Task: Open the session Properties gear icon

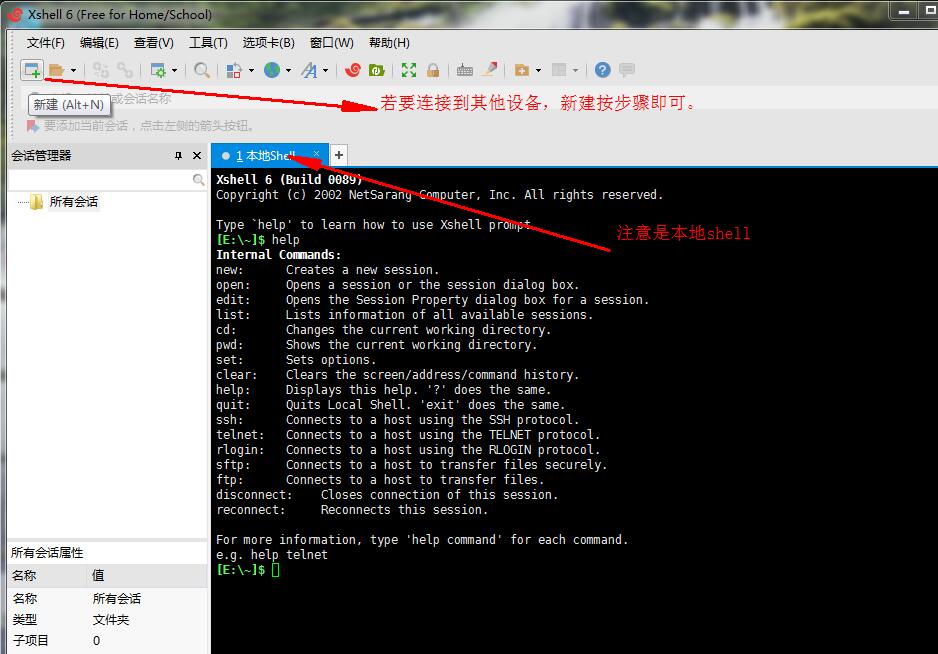Action: [158, 71]
